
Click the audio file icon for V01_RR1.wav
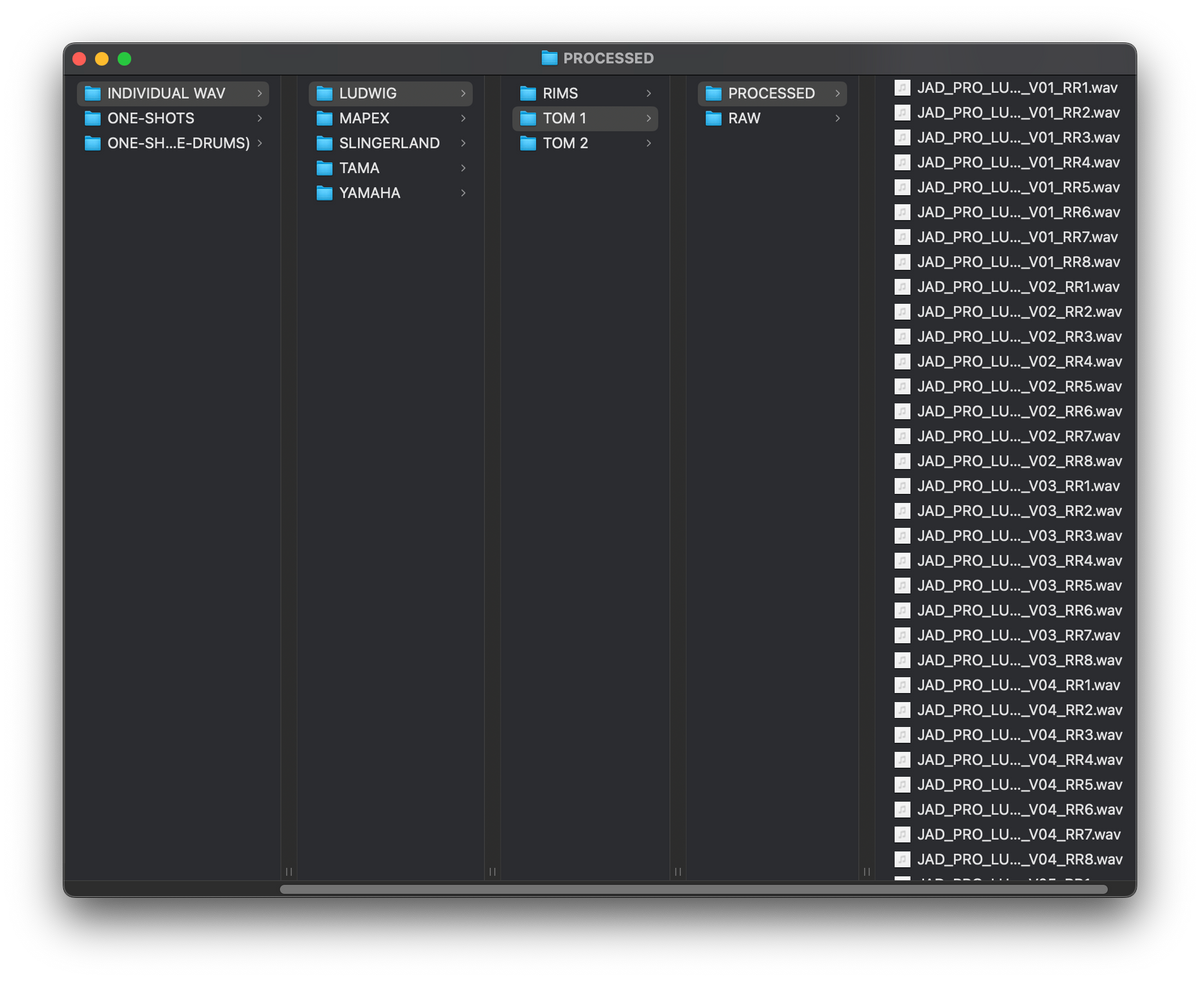(x=902, y=88)
